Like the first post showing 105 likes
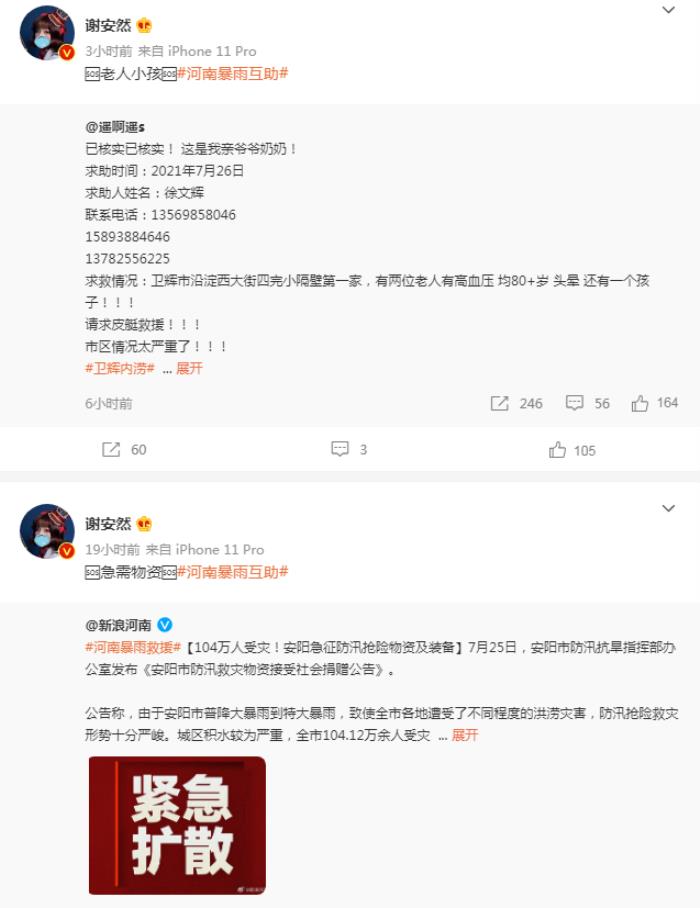700x908 pixels. (x=572, y=450)
